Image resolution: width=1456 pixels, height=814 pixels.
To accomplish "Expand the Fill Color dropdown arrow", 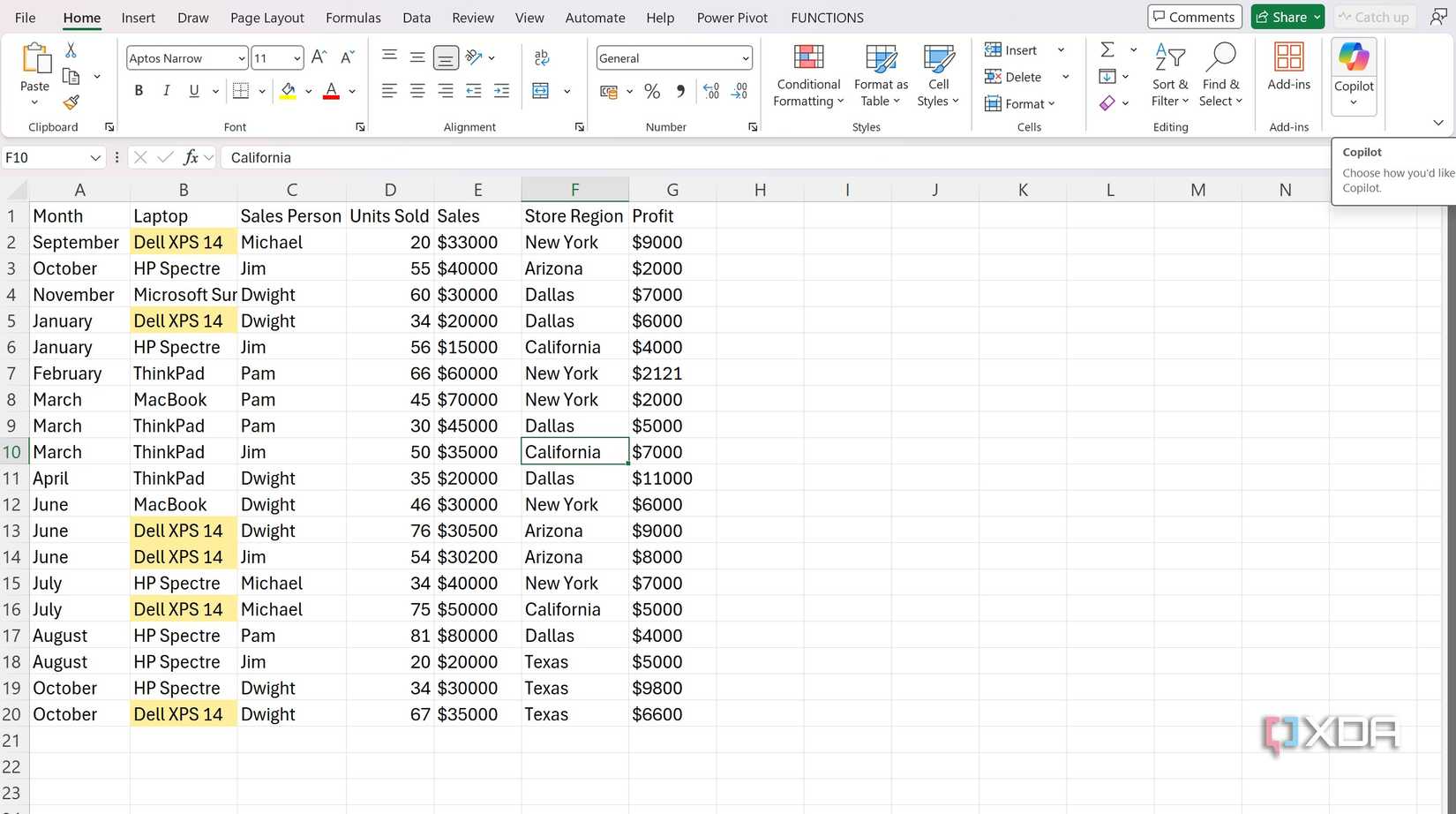I will point(308,91).
